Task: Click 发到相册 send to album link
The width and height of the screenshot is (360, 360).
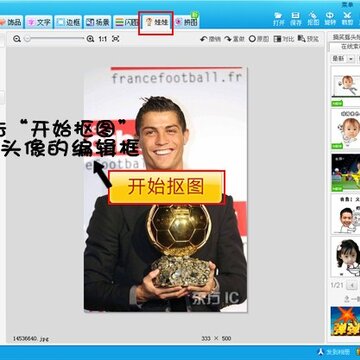Action: (333, 352)
